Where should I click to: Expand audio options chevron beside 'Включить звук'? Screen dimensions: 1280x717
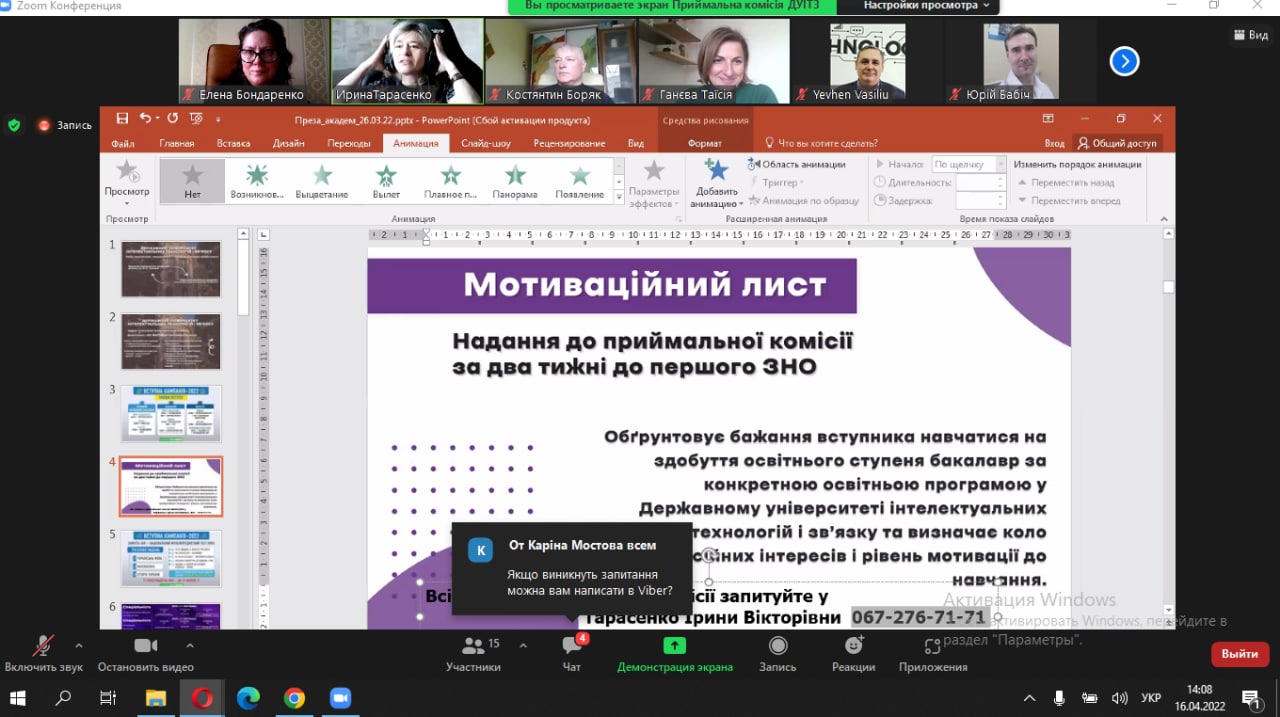pos(79,645)
